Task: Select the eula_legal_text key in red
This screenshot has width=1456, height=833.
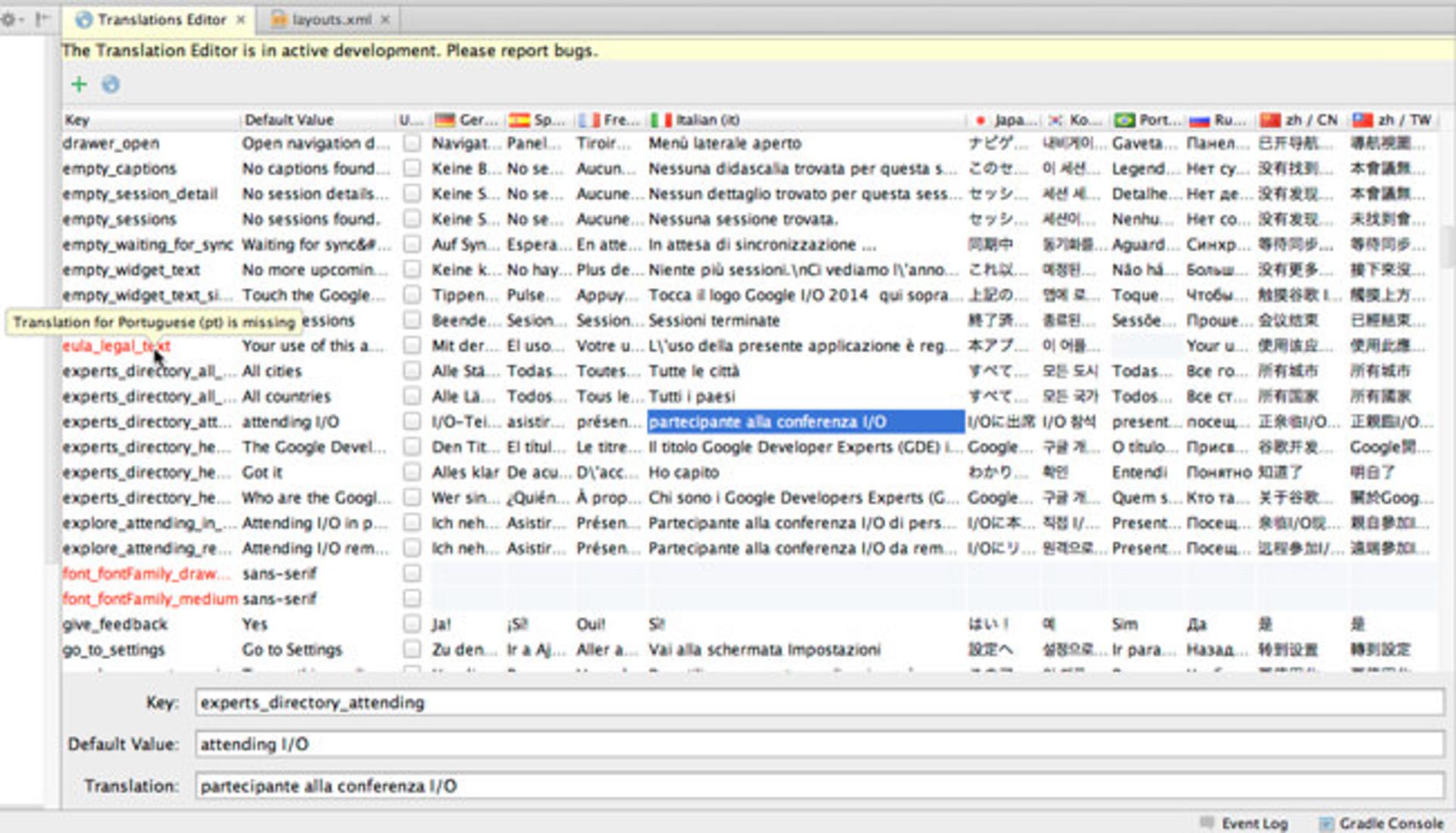Action: coord(117,346)
